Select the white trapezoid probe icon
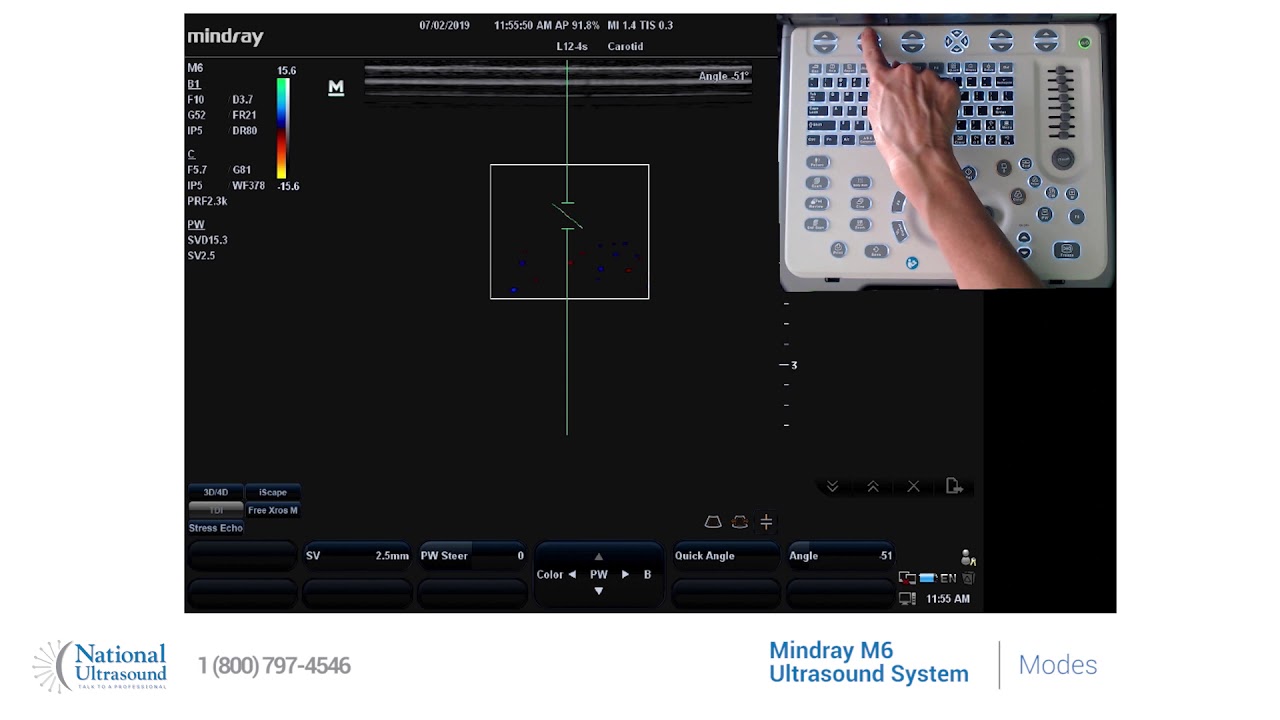The height and width of the screenshot is (720, 1280). [713, 522]
